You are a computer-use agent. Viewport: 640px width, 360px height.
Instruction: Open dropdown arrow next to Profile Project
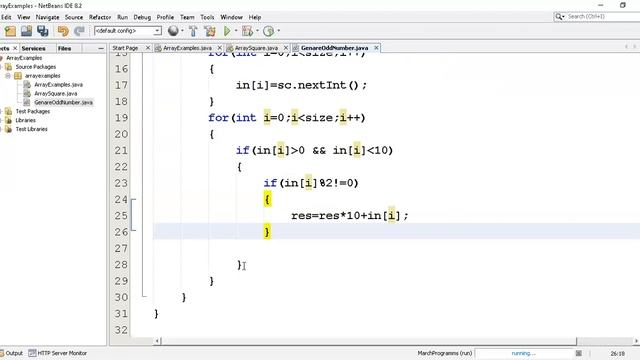(x=278, y=31)
